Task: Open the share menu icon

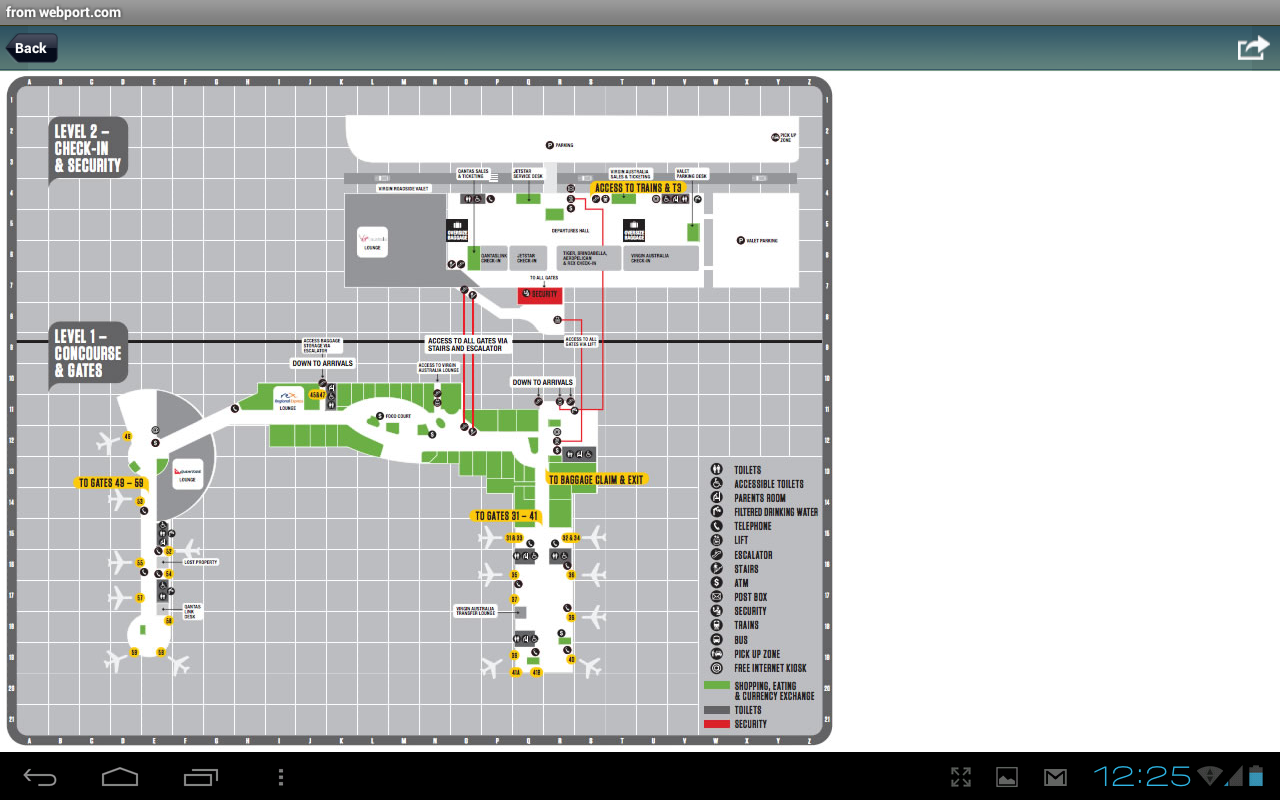Action: (1253, 48)
